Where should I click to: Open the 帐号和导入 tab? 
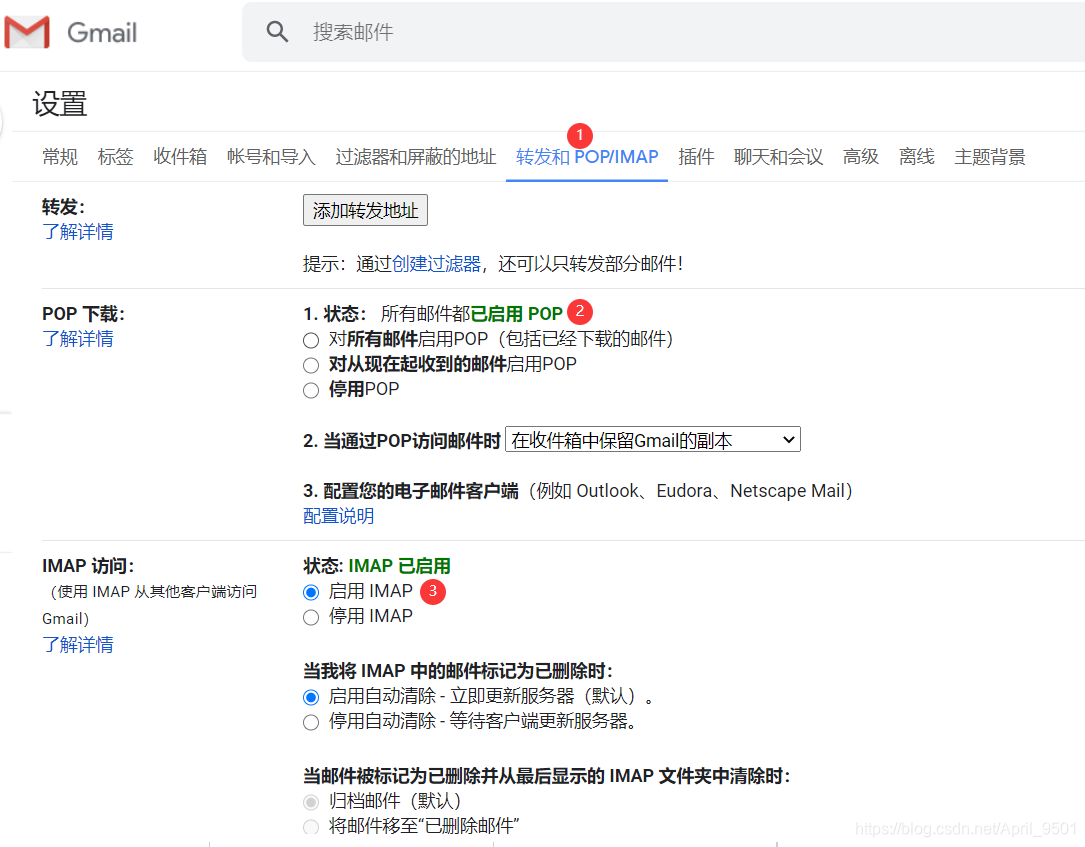click(271, 157)
